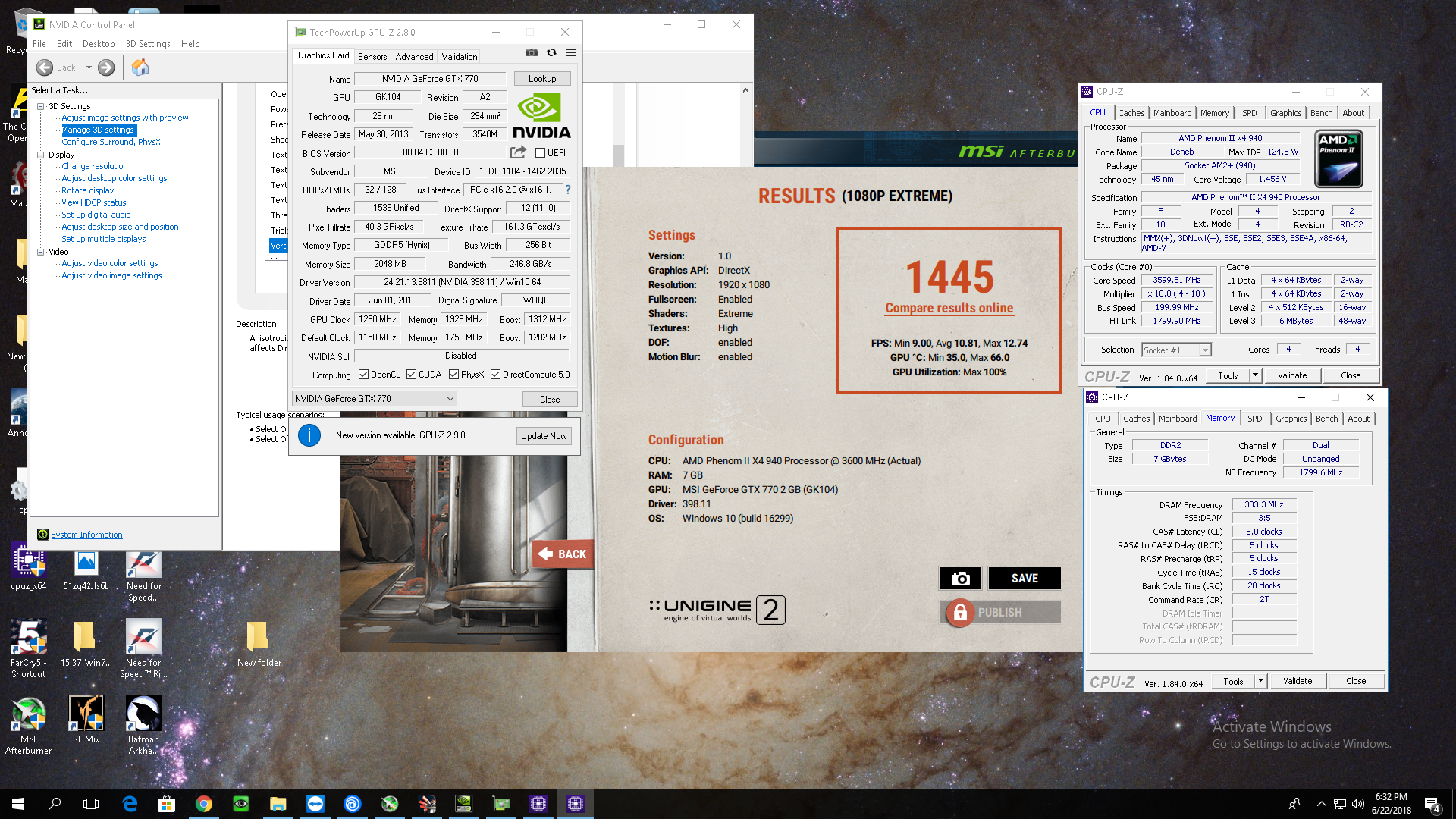The height and width of the screenshot is (819, 1456).
Task: Click the volume icon in system tray
Action: pos(1358,804)
